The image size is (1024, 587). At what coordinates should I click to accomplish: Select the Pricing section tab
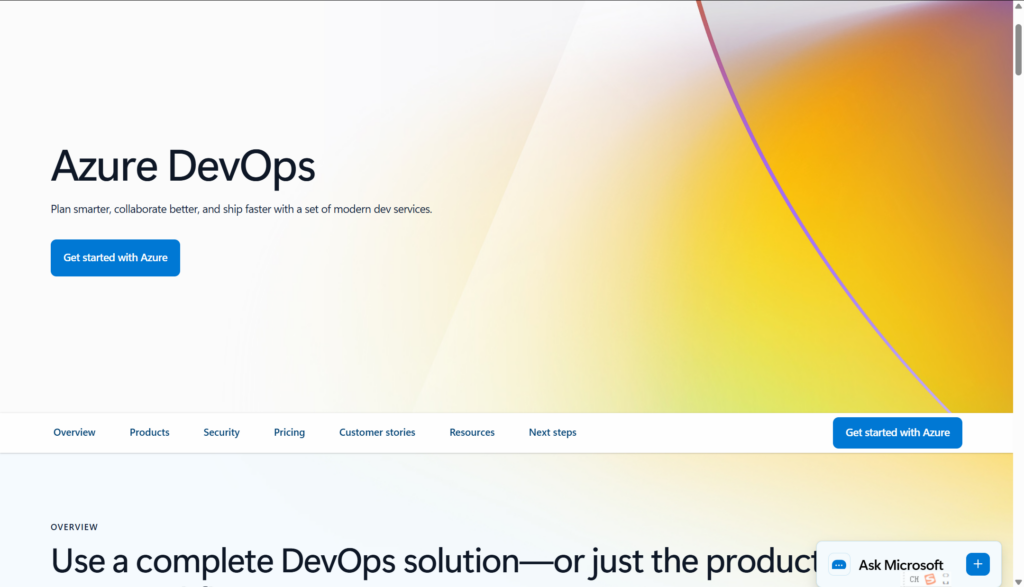point(289,432)
